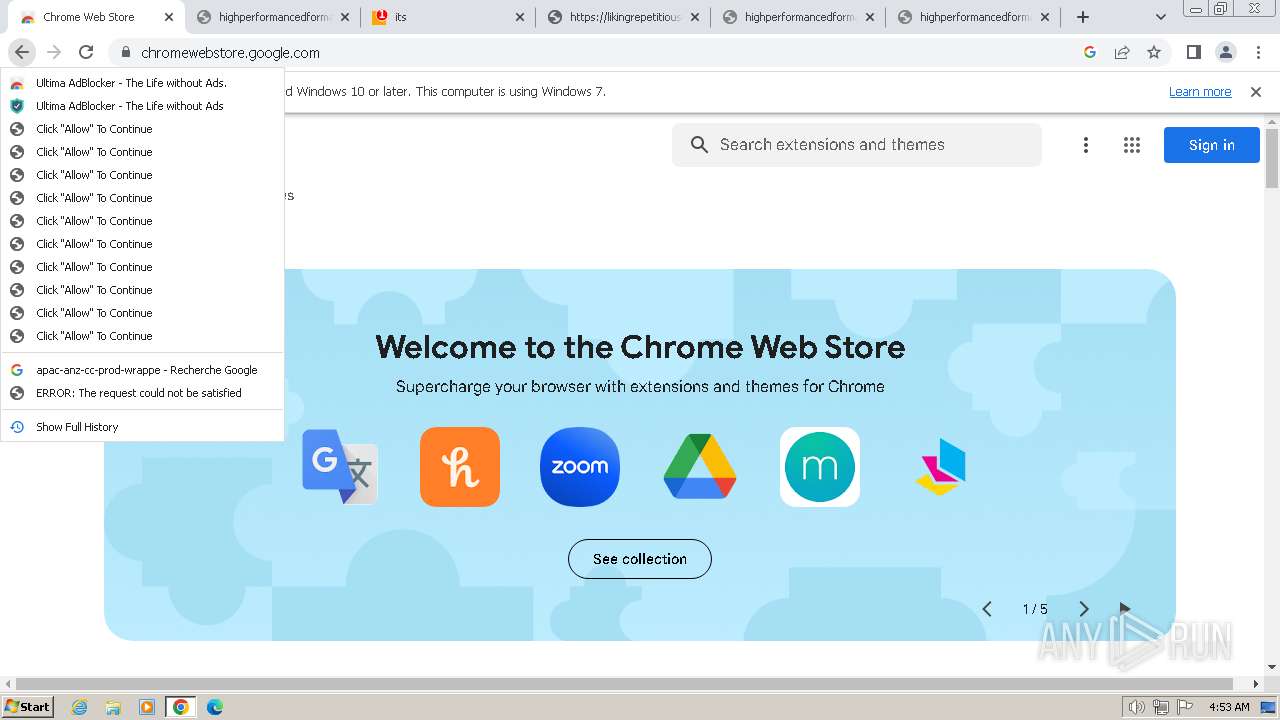Viewport: 1280px width, 720px height.
Task: Click the '1 / 5' slide counter
Action: (1035, 609)
